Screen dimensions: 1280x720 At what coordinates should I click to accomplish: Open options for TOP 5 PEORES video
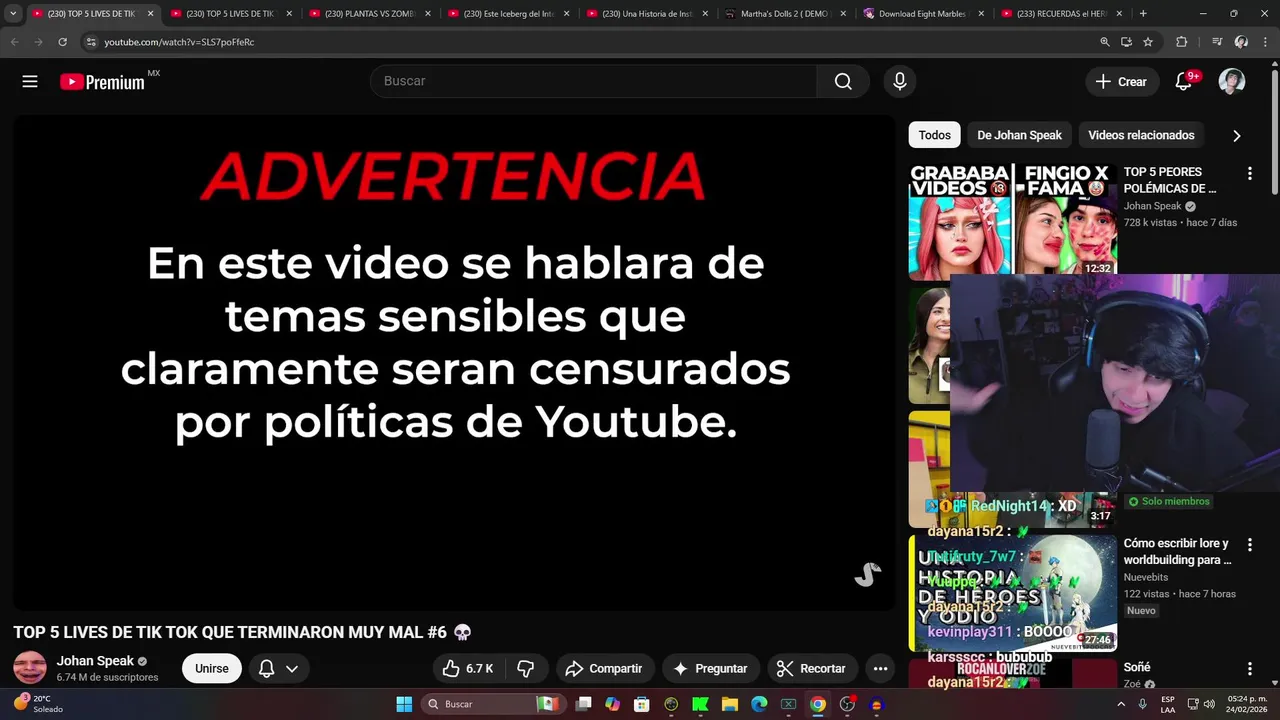[x=1249, y=174]
